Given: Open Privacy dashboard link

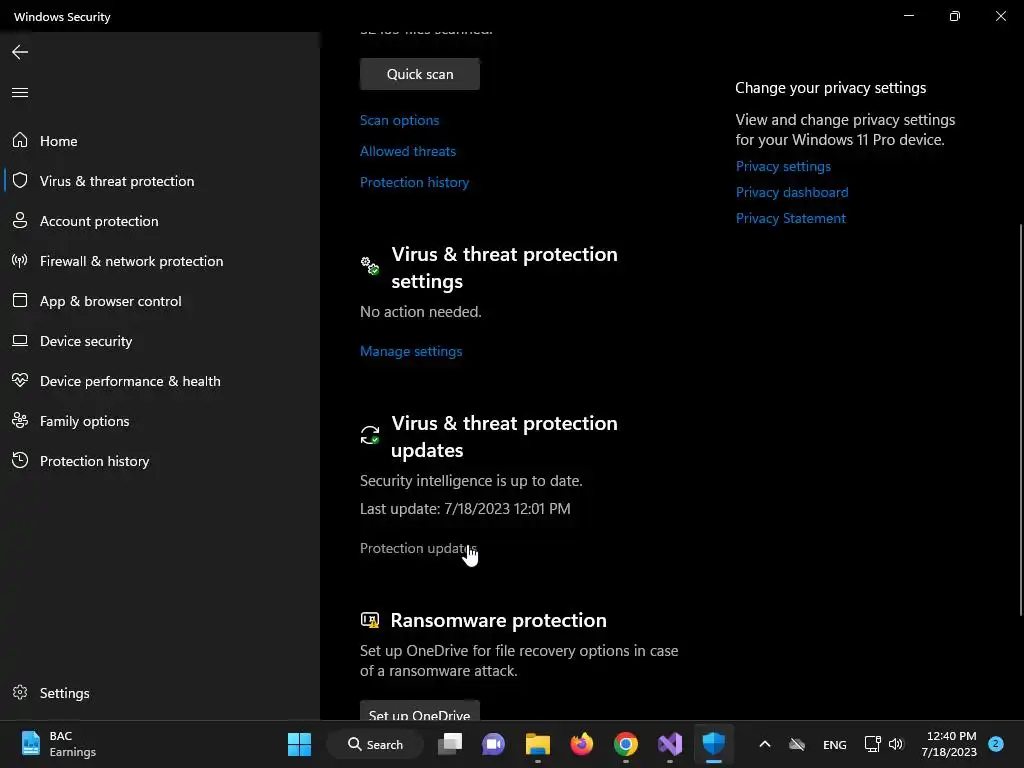Looking at the screenshot, I should click(x=792, y=192).
